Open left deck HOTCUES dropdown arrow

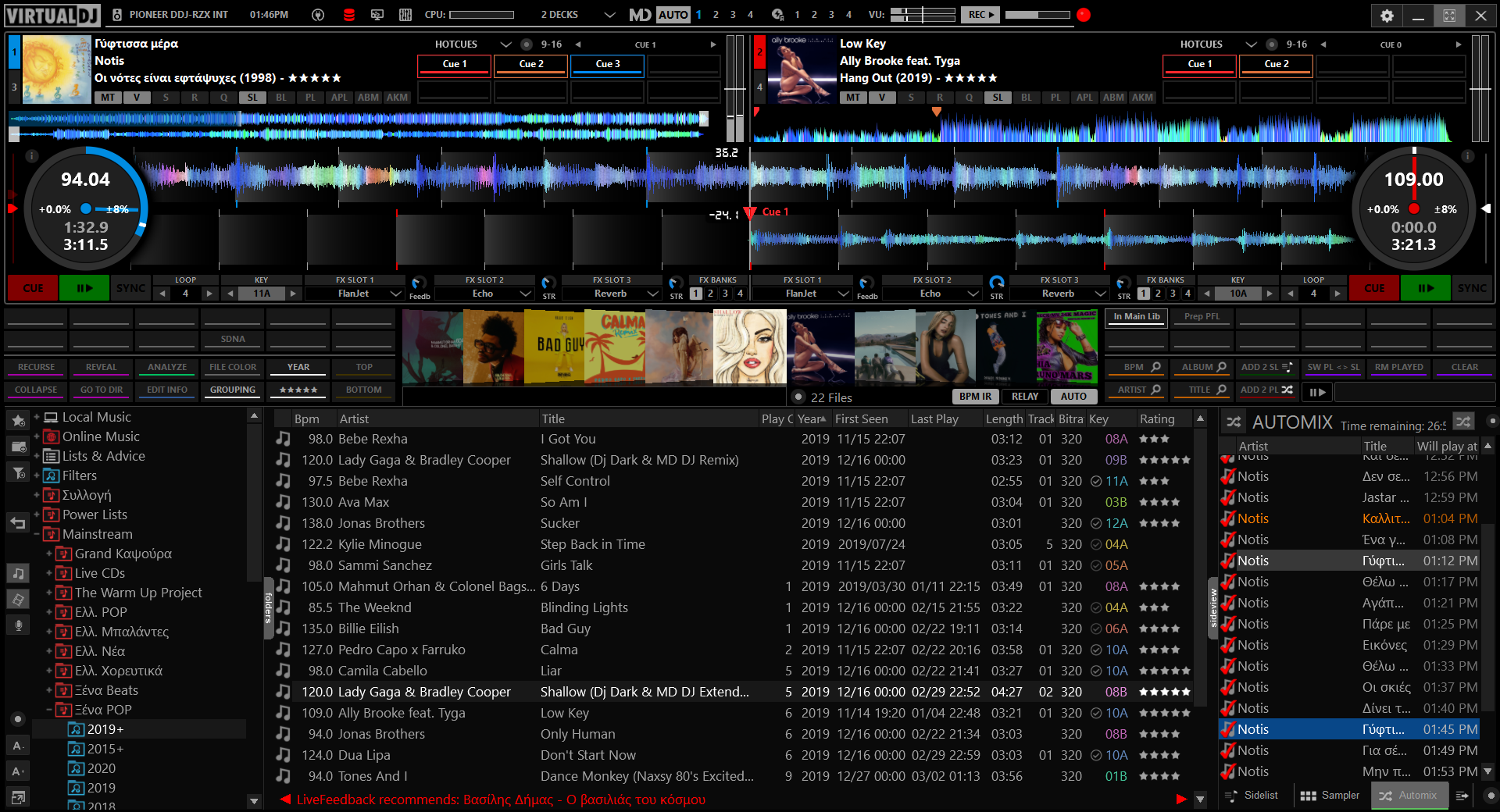pyautogui.click(x=505, y=45)
